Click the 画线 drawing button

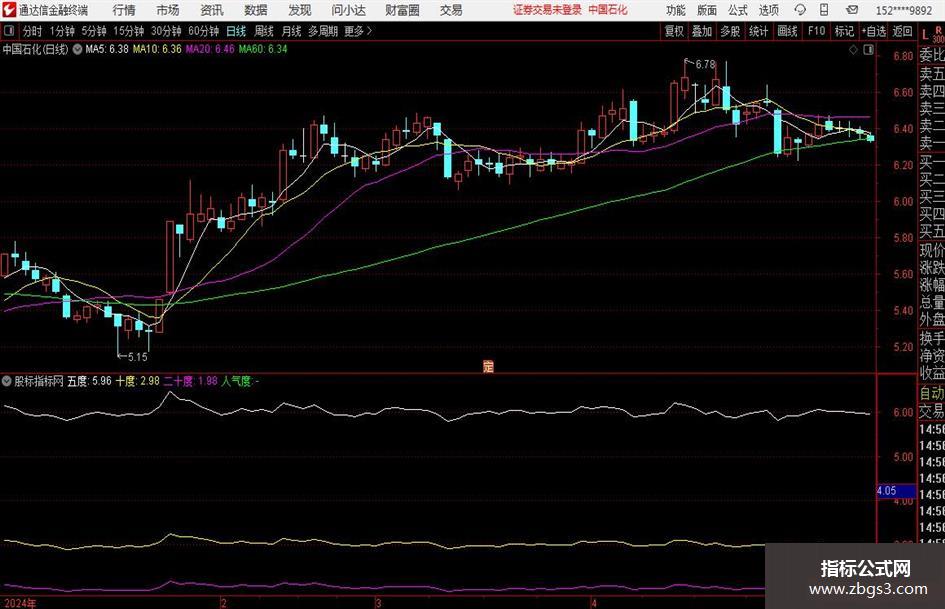pyautogui.click(x=787, y=31)
